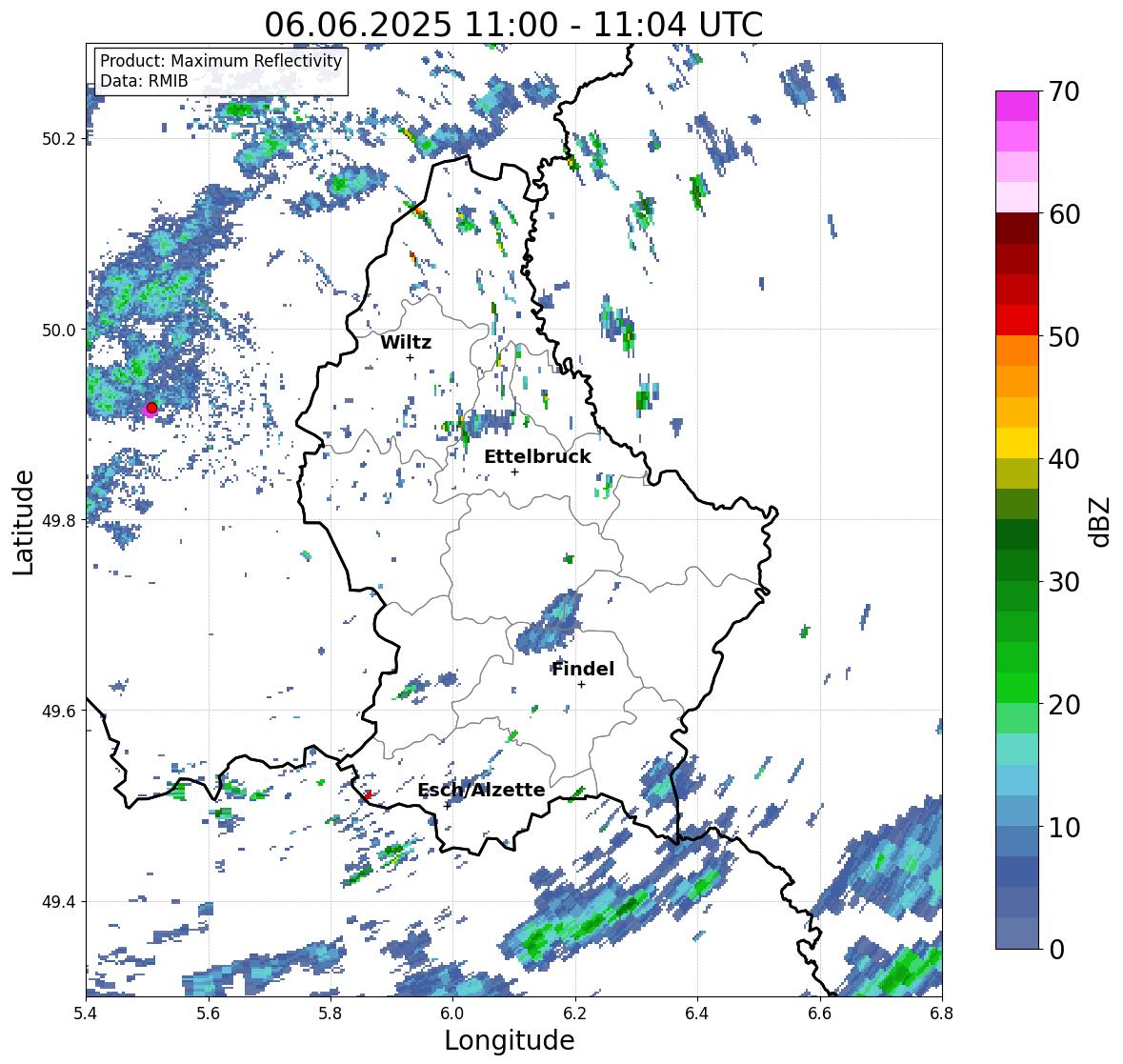Image resolution: width=1123 pixels, height=1064 pixels.
Task: Click the longitude tick label 6.8
Action: coord(942,1014)
